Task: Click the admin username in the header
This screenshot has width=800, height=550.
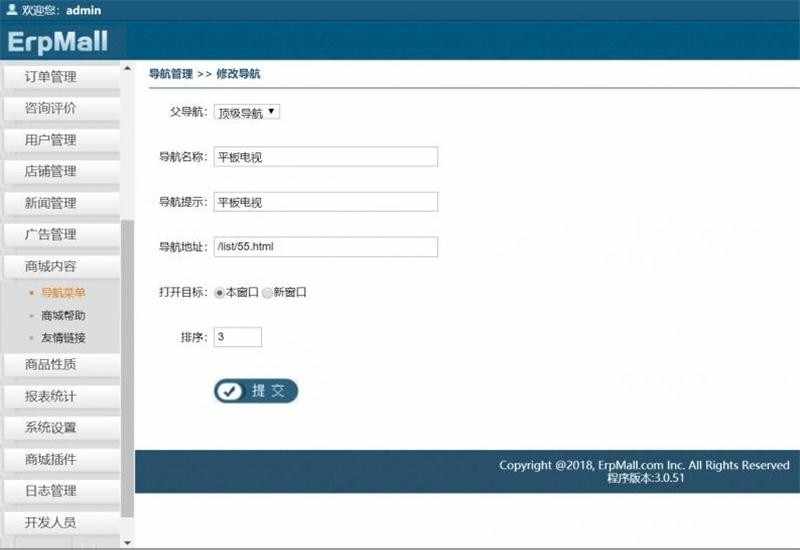Action: pos(84,10)
